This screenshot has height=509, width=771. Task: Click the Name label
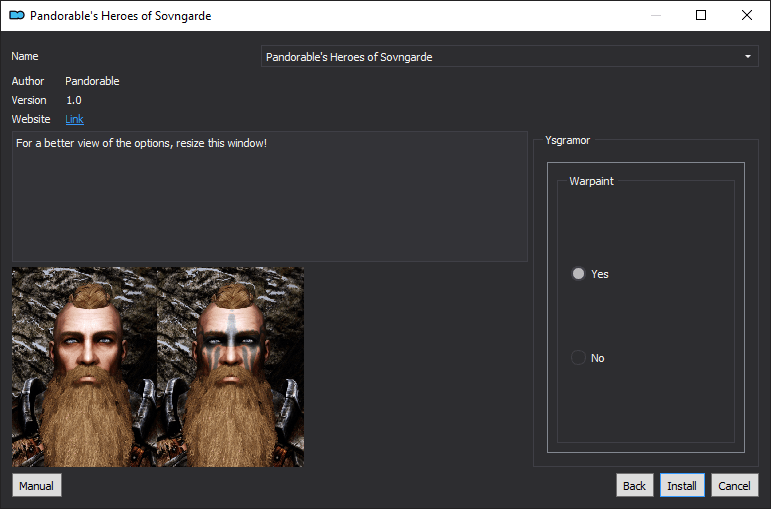click(25, 56)
